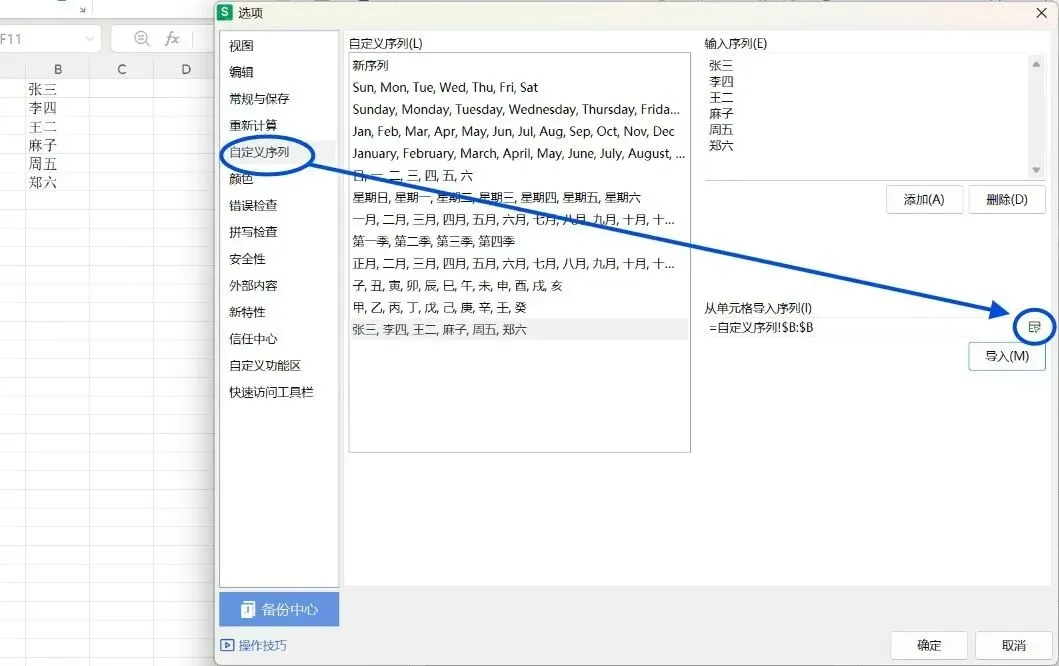Screen dimensions: 1059x666
Task: Click cell containing 郑六 in spreadsheet
Action: tap(57, 182)
